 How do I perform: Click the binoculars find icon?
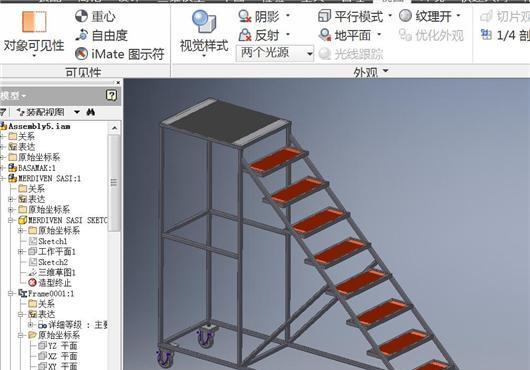[91, 112]
